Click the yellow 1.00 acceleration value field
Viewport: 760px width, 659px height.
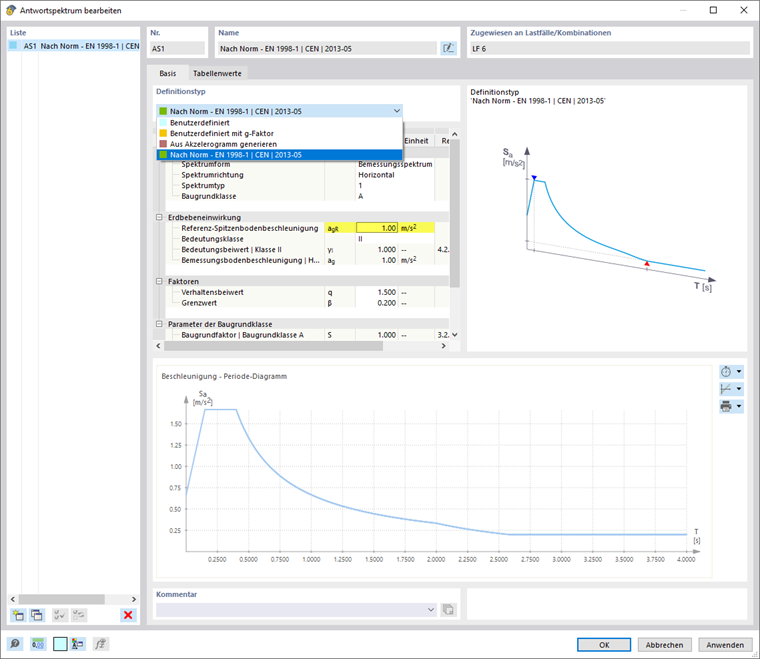click(377, 228)
